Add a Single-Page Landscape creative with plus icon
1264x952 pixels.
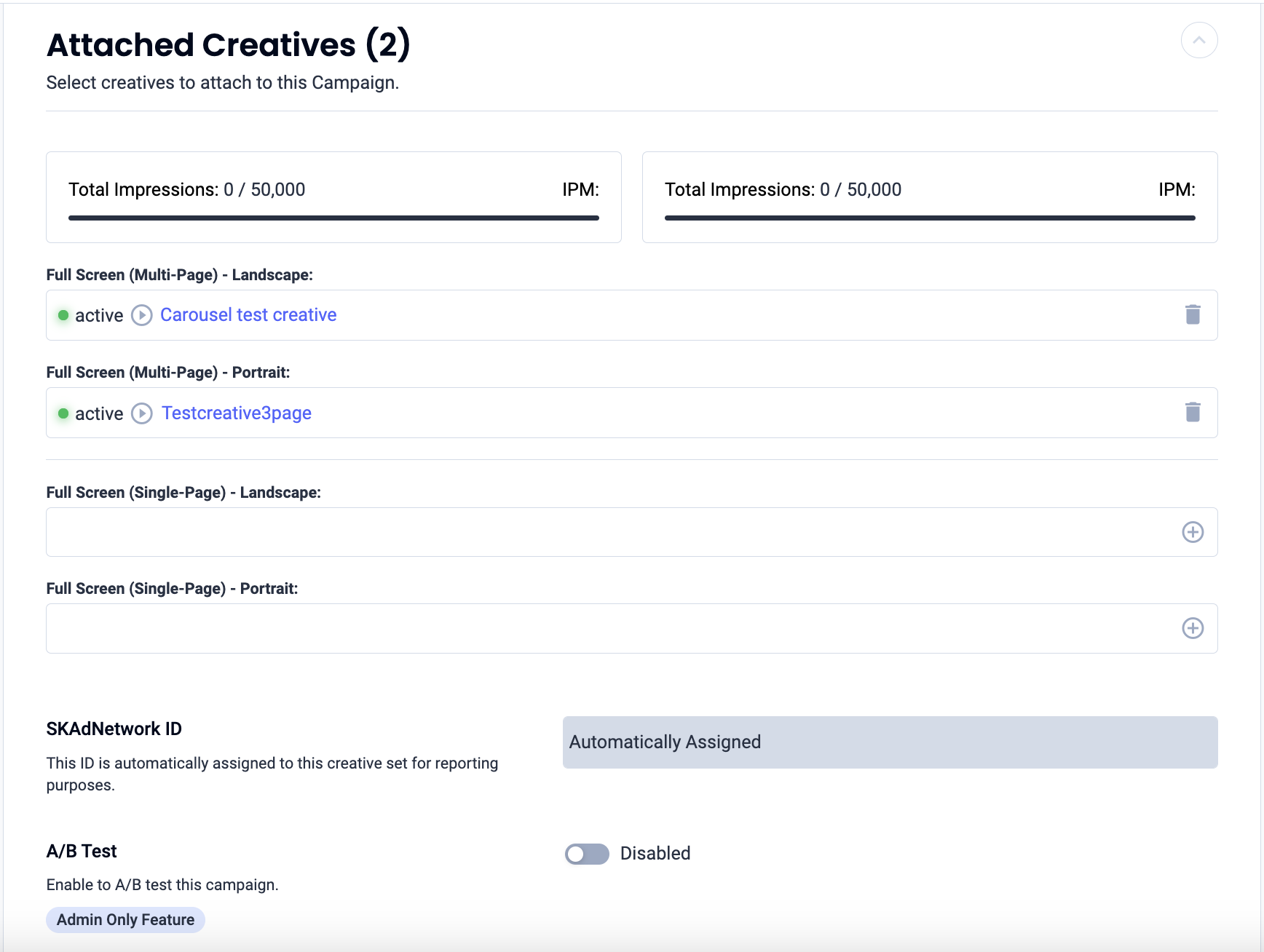(1193, 532)
